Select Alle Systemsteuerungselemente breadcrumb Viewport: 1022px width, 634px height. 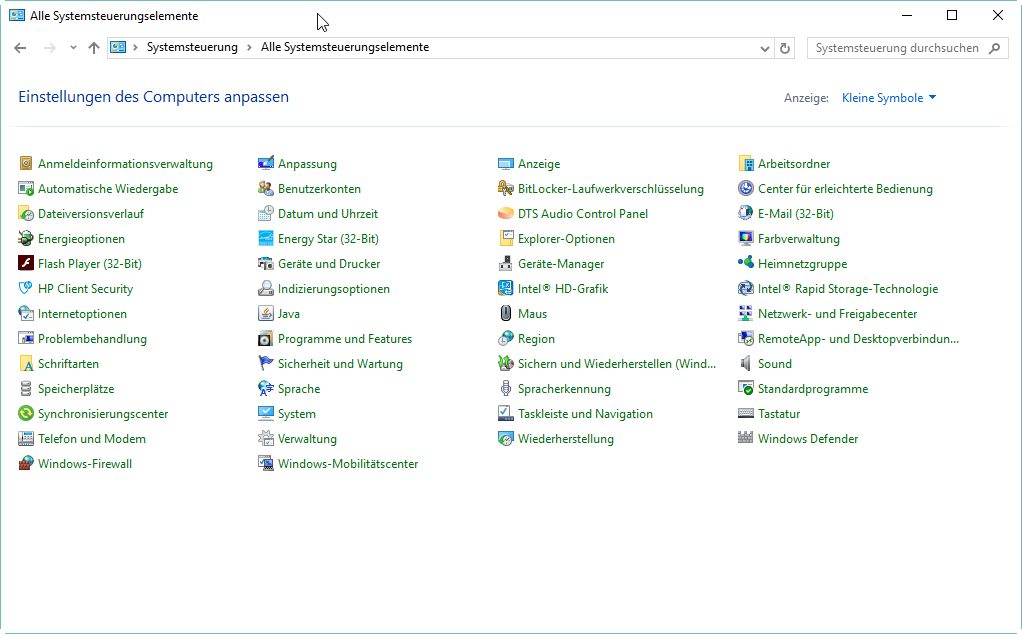tap(345, 47)
